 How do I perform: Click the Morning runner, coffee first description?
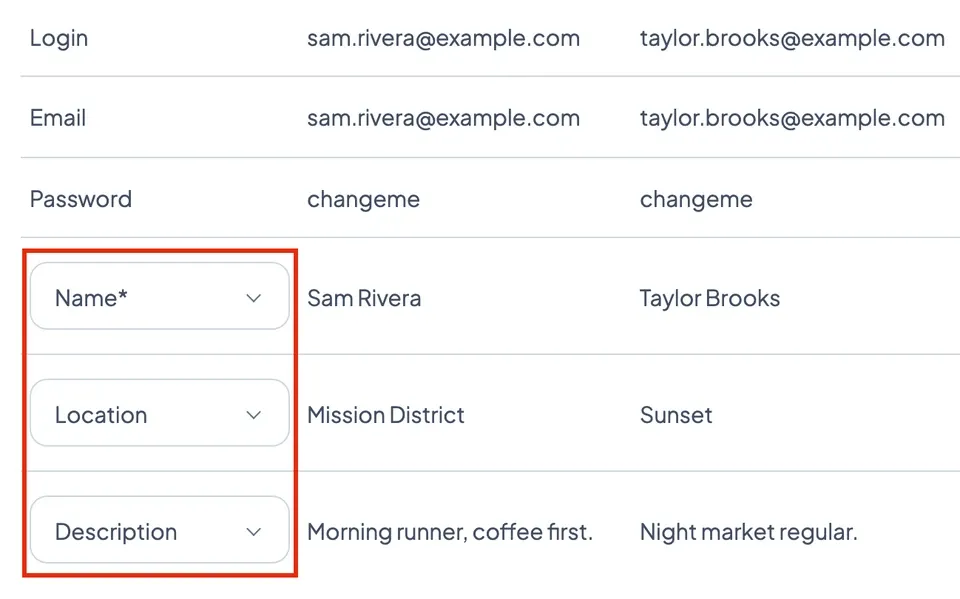point(450,532)
